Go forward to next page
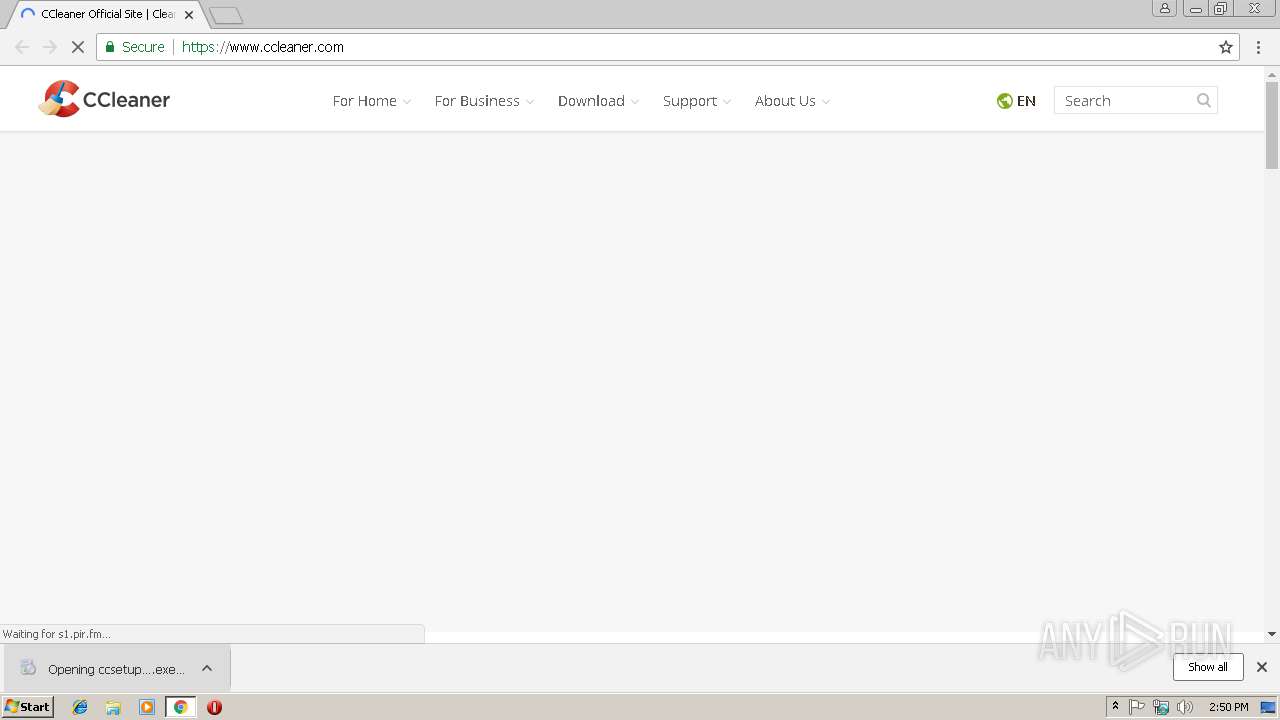The height and width of the screenshot is (720, 1280). point(50,47)
